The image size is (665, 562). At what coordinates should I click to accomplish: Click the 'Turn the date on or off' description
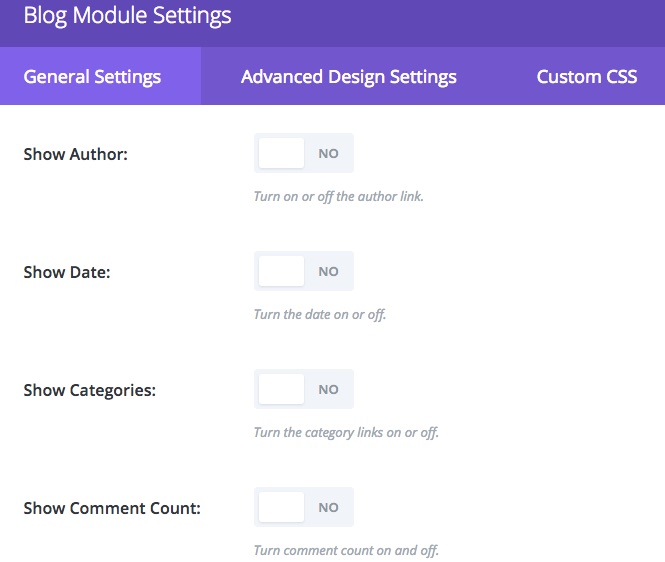(x=320, y=314)
